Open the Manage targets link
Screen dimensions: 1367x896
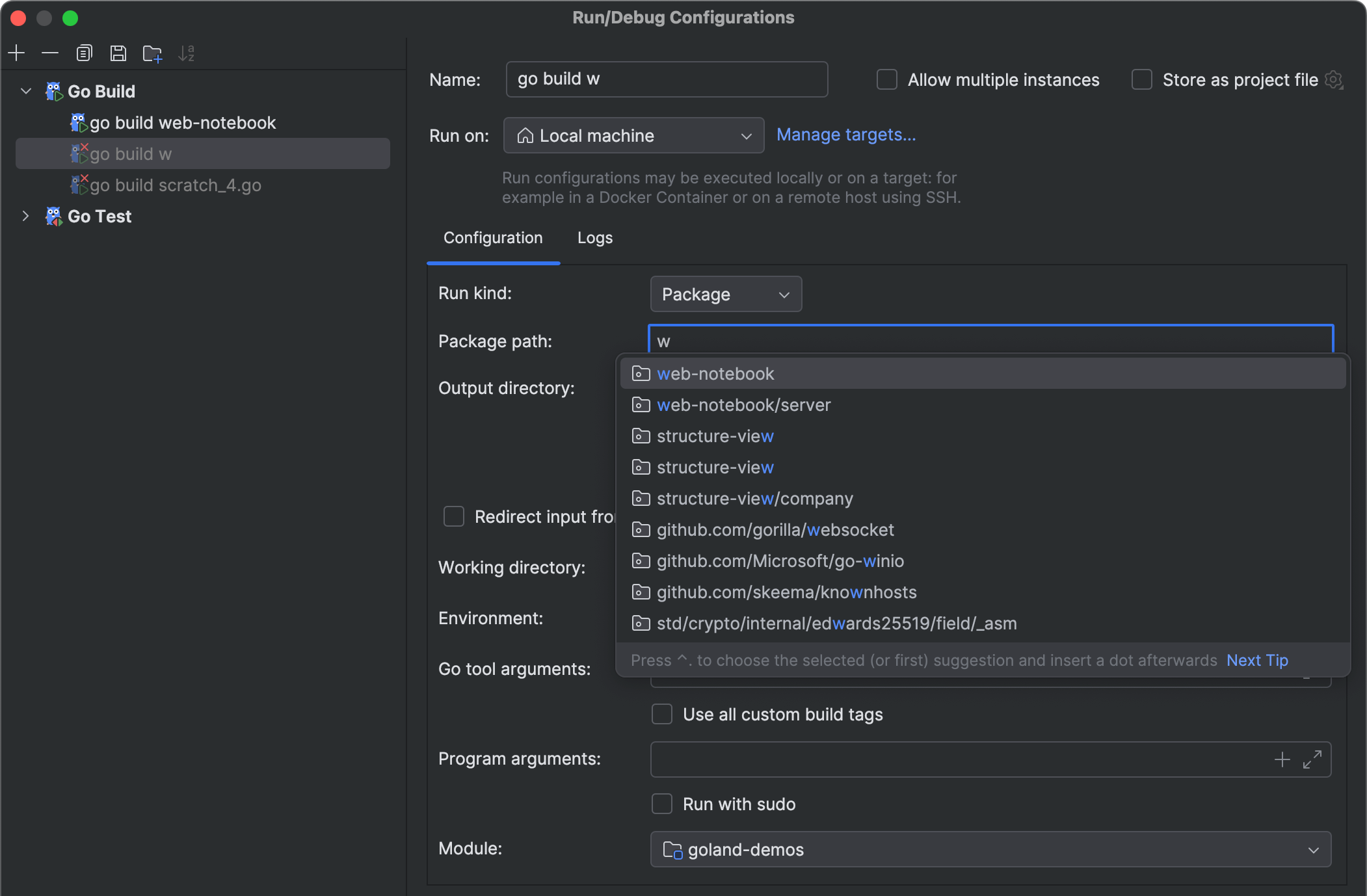coord(845,135)
